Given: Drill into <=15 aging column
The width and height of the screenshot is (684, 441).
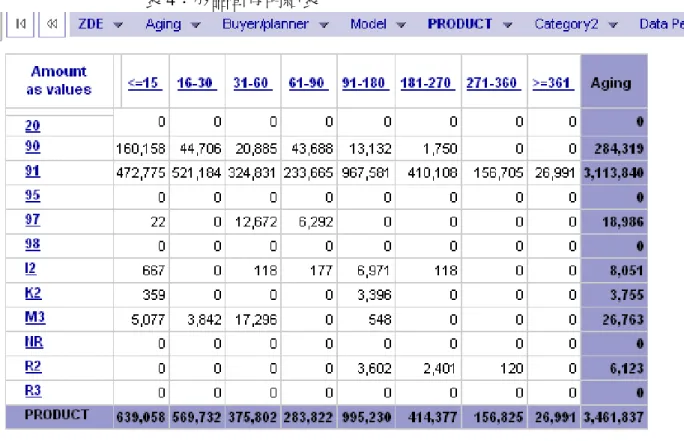Looking at the screenshot, I should 144,83.
